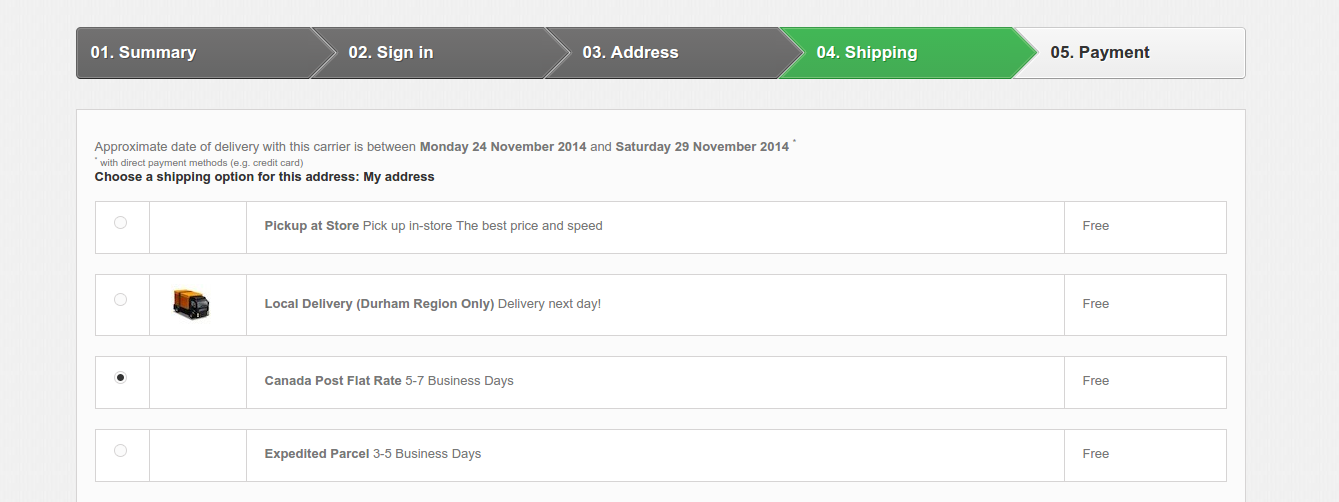
Task: Click the Local Delivery truck icon
Action: pyautogui.click(x=191, y=304)
